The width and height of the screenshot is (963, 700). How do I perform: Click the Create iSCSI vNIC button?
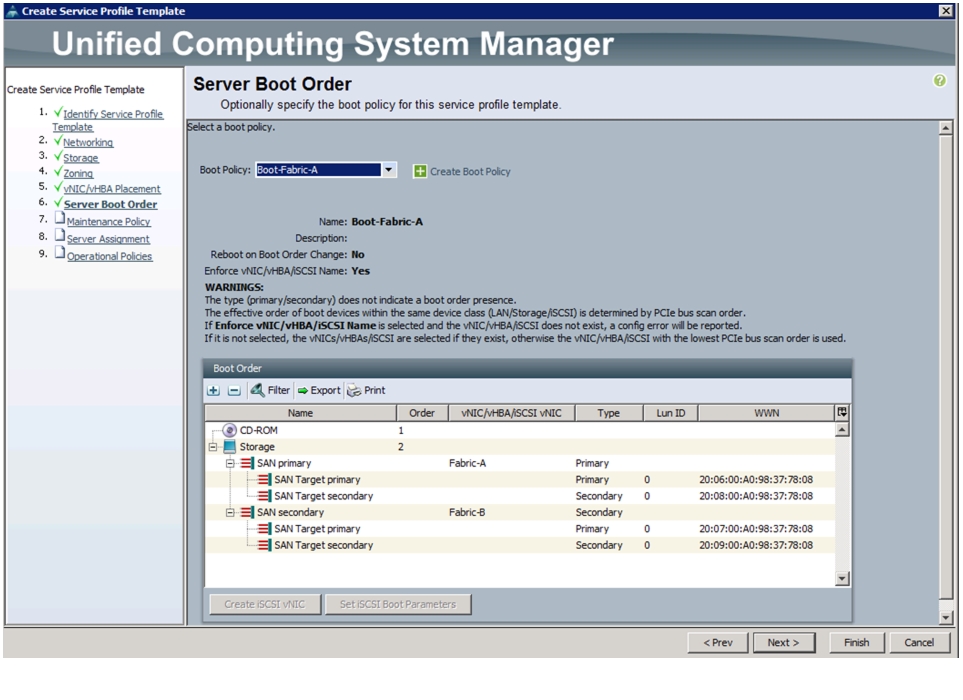[x=265, y=604]
